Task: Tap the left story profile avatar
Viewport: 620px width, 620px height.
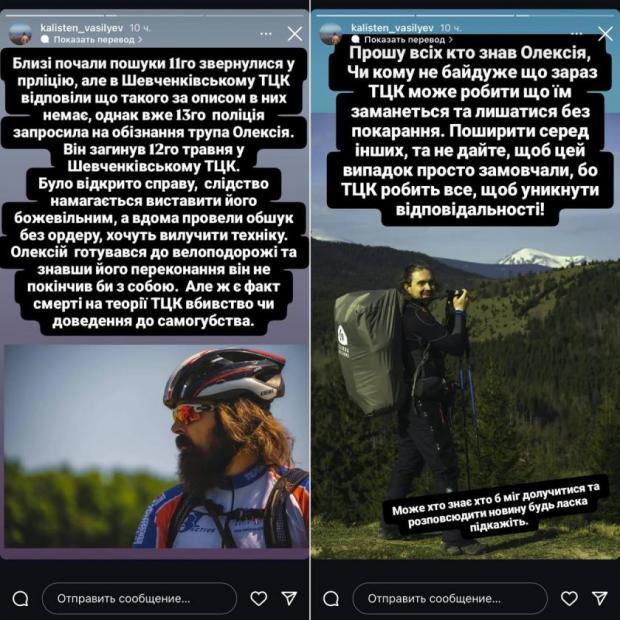Action: pos(20,34)
